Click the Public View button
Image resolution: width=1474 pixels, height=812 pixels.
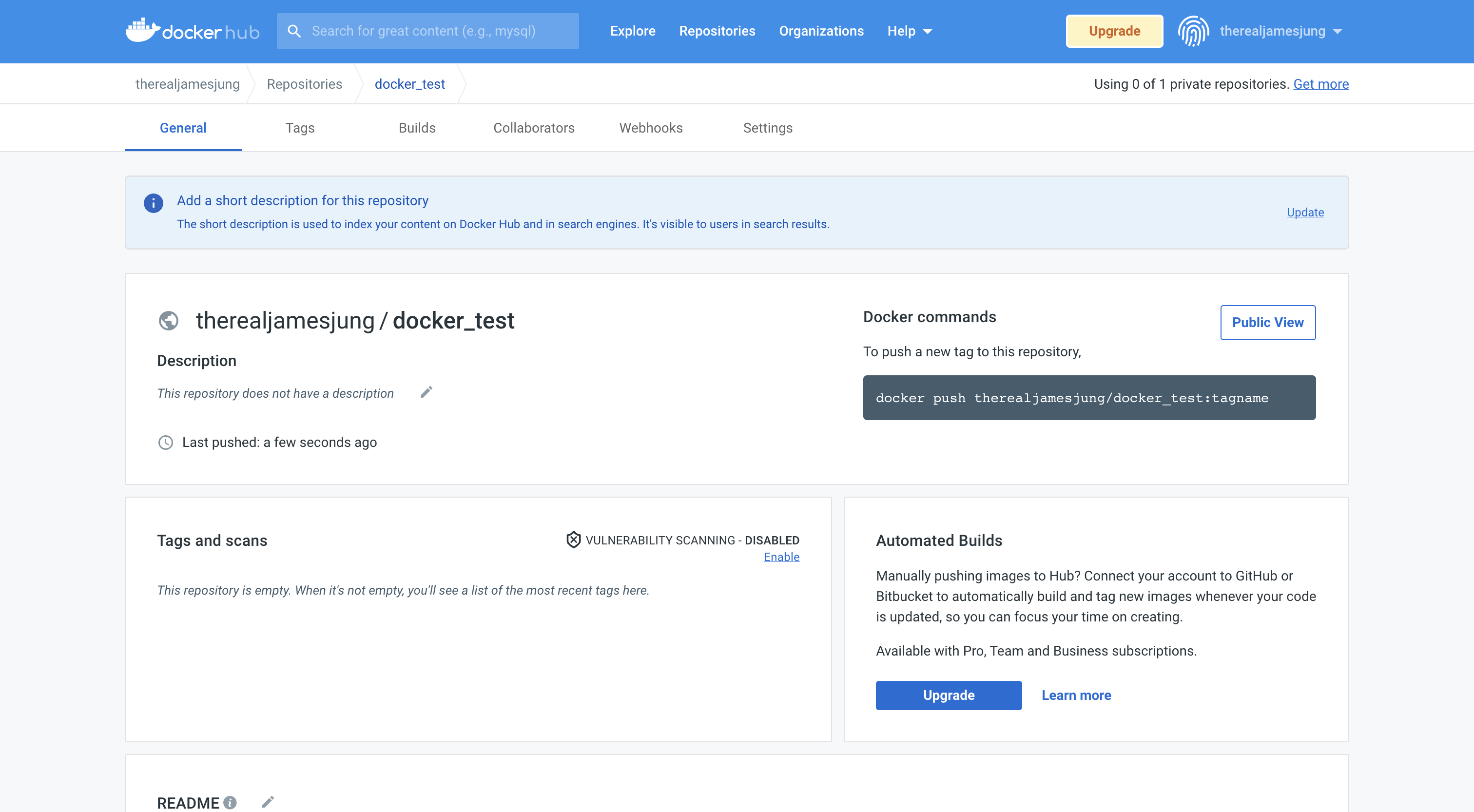click(x=1267, y=322)
